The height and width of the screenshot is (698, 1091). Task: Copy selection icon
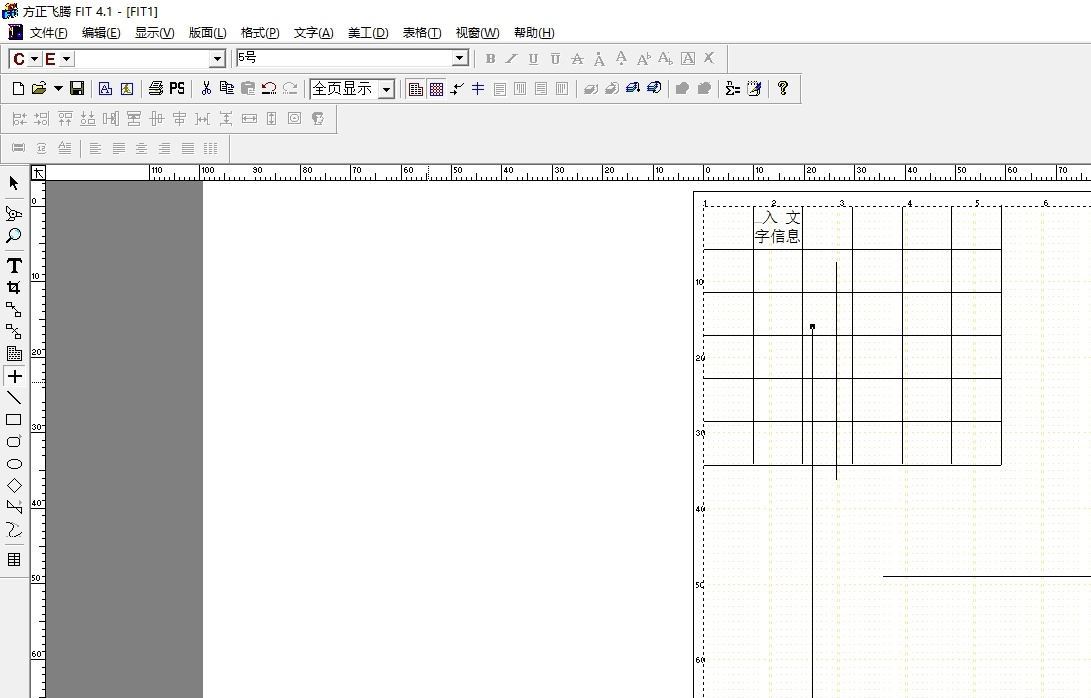click(x=227, y=88)
